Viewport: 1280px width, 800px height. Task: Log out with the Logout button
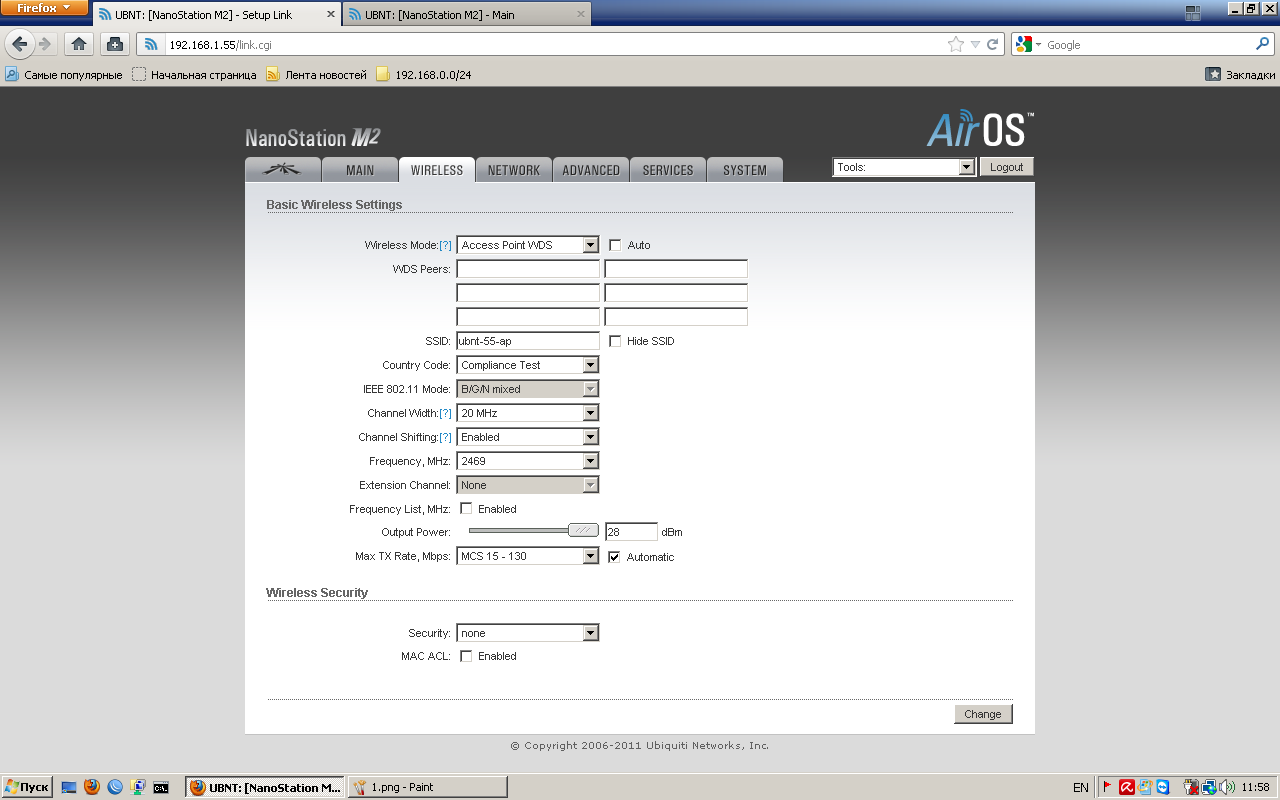point(1007,167)
